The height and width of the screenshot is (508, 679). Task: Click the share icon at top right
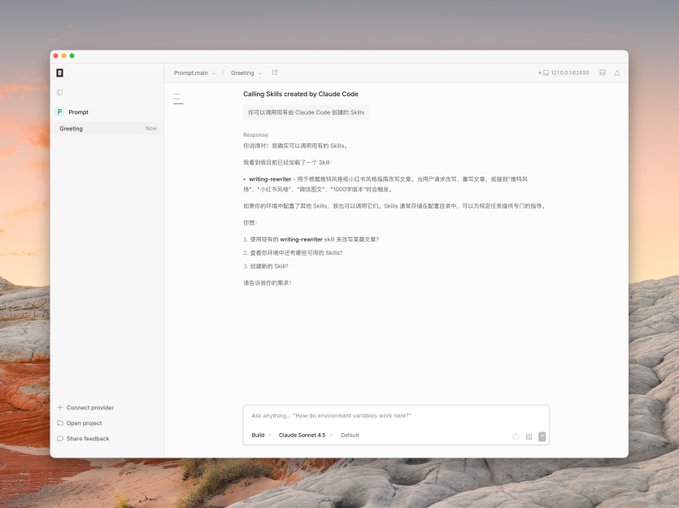click(617, 73)
